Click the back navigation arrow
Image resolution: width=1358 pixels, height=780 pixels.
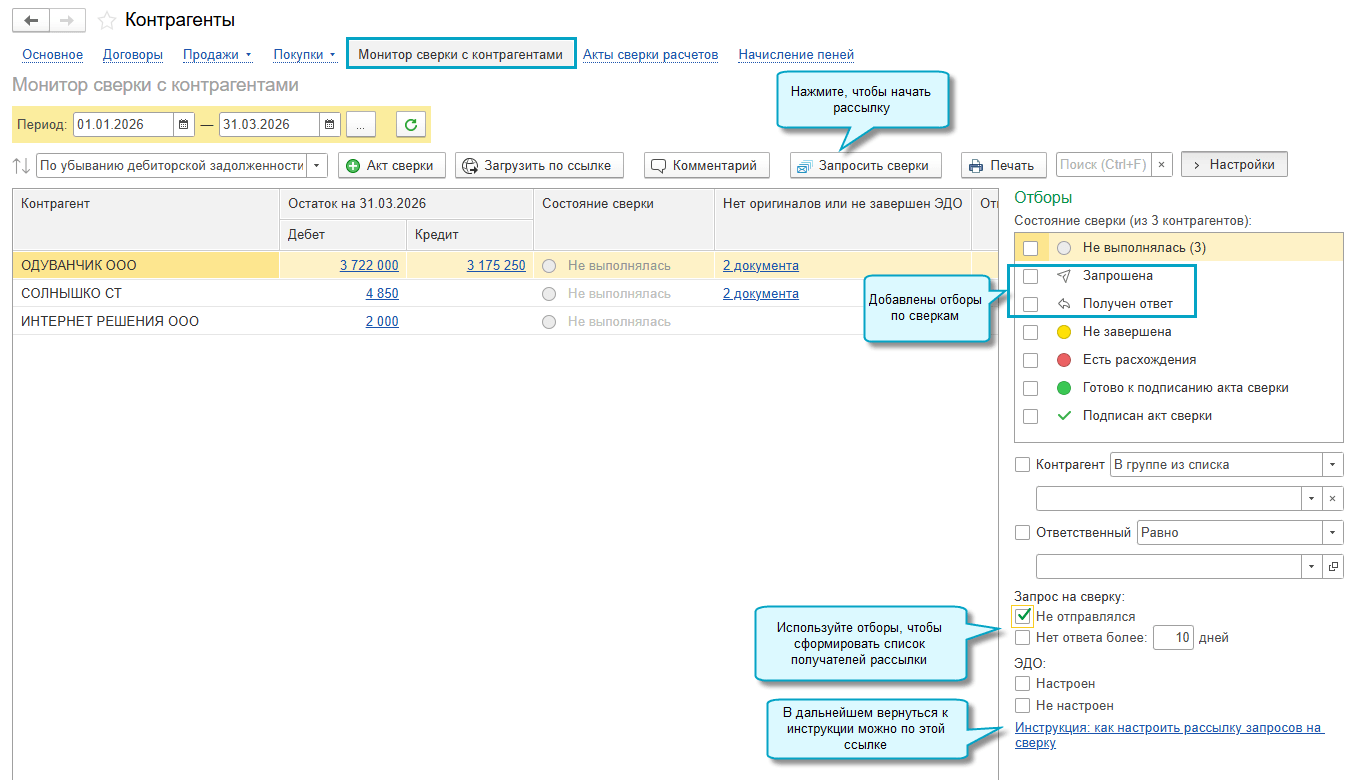31,20
